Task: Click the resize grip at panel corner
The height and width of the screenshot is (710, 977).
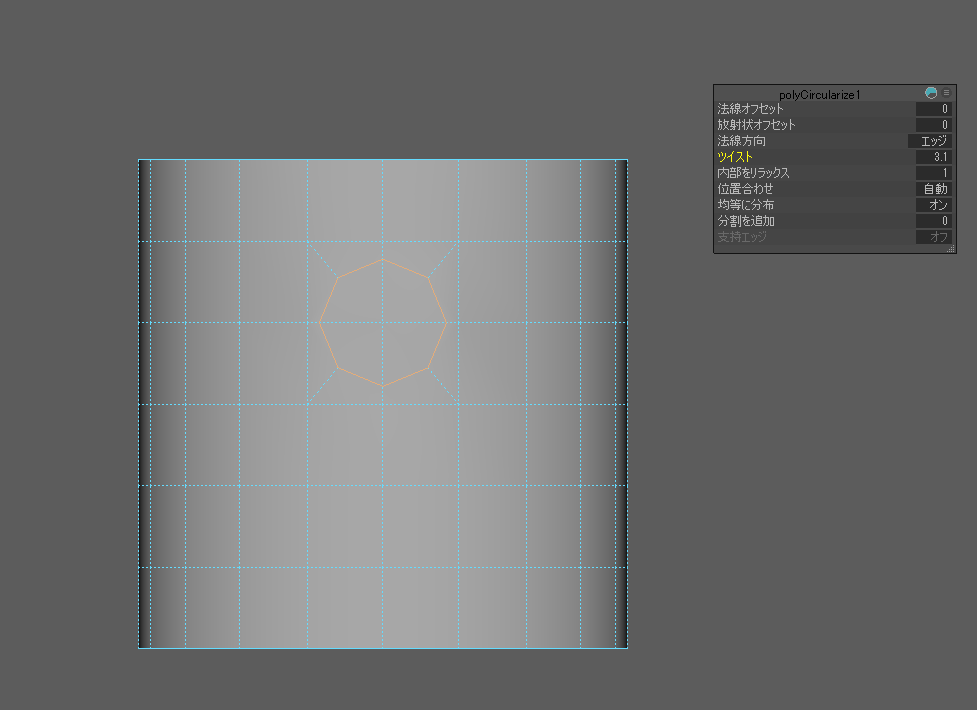Action: (951, 249)
